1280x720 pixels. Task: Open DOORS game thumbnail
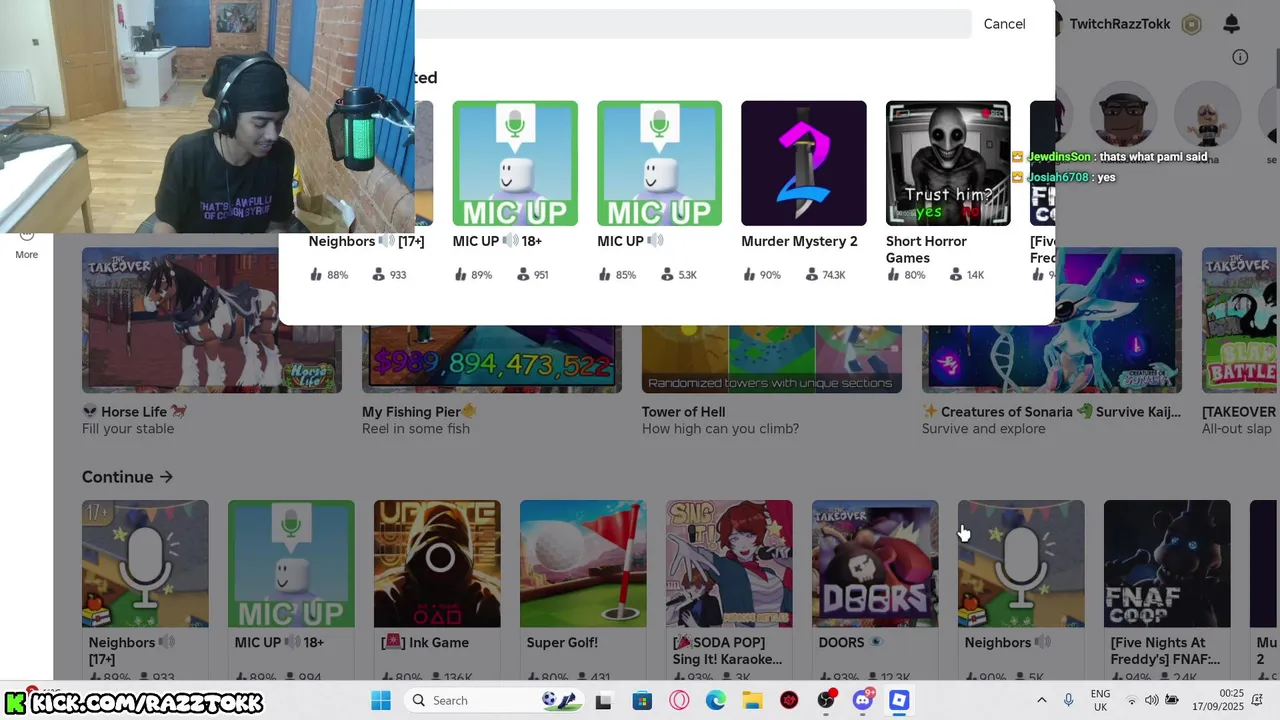click(875, 564)
